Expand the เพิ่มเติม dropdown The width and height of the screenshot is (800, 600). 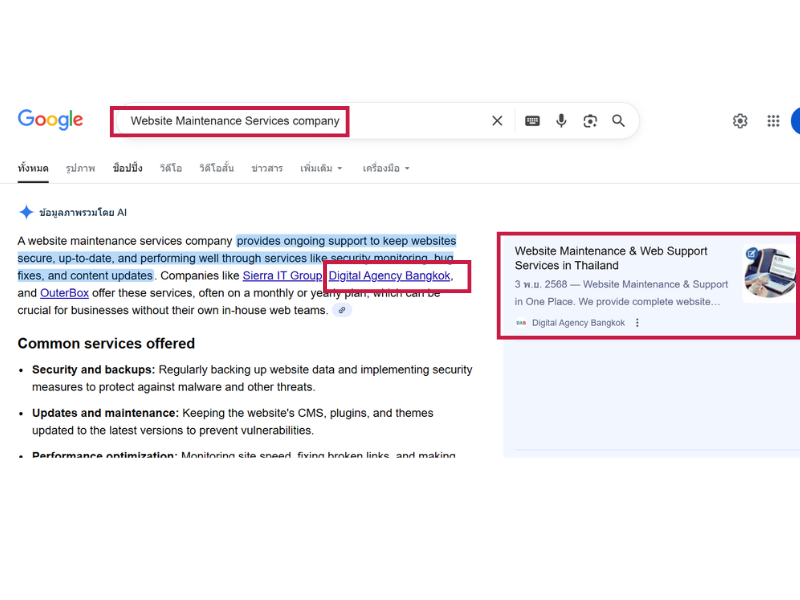[x=321, y=168]
